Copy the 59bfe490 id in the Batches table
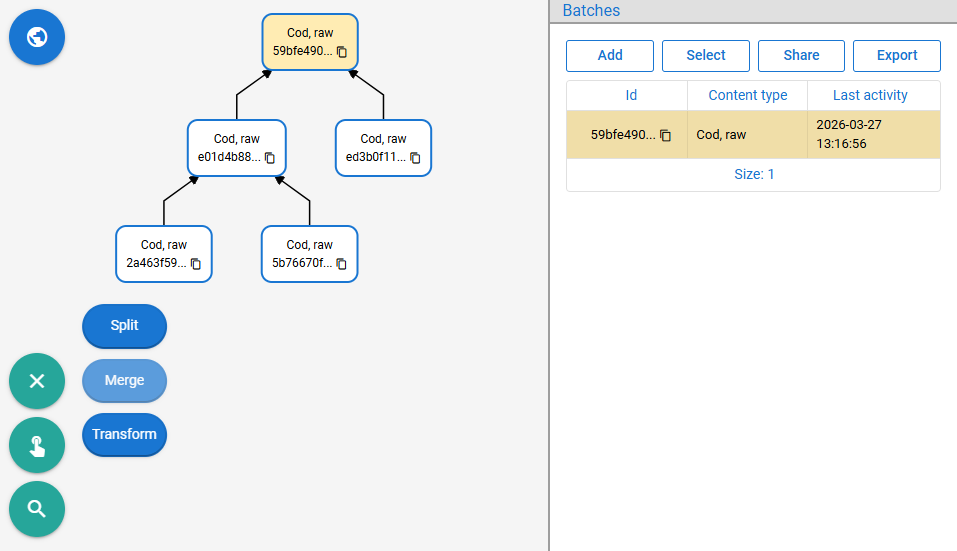The height and width of the screenshot is (551, 957). click(665, 135)
